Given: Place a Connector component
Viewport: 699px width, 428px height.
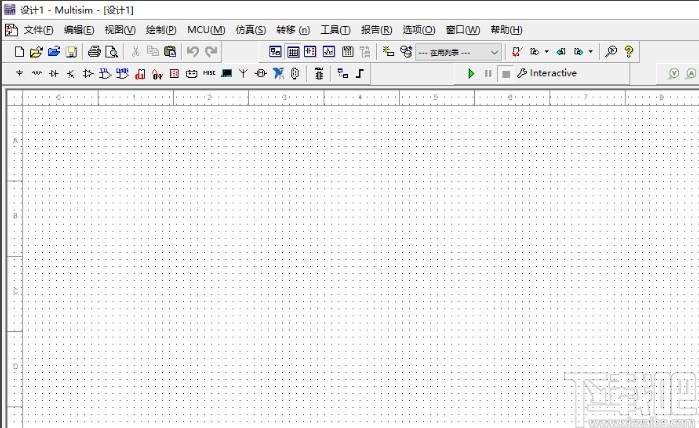Looking at the screenshot, I should click(x=295, y=73).
